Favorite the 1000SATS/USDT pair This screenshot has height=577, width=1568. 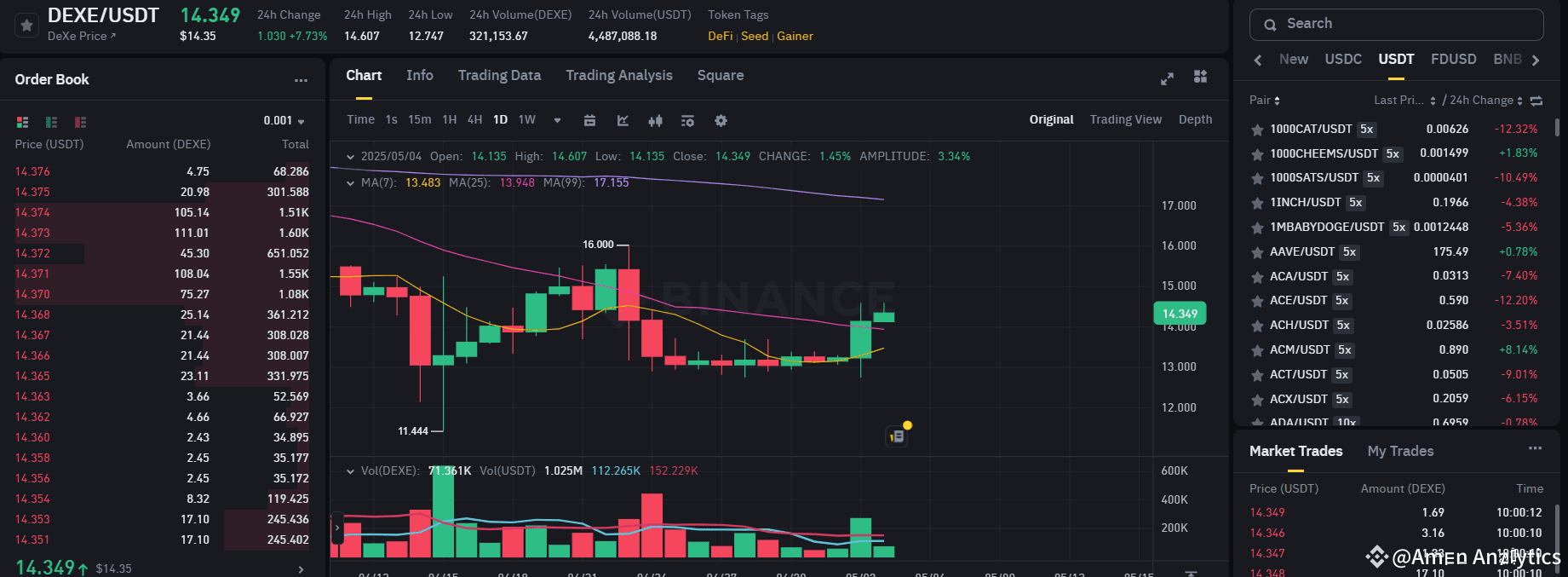[1257, 178]
